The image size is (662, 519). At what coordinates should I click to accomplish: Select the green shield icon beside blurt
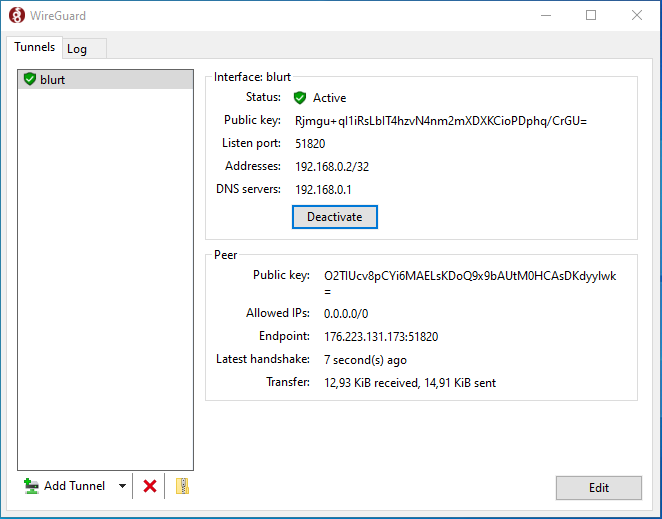pos(30,79)
